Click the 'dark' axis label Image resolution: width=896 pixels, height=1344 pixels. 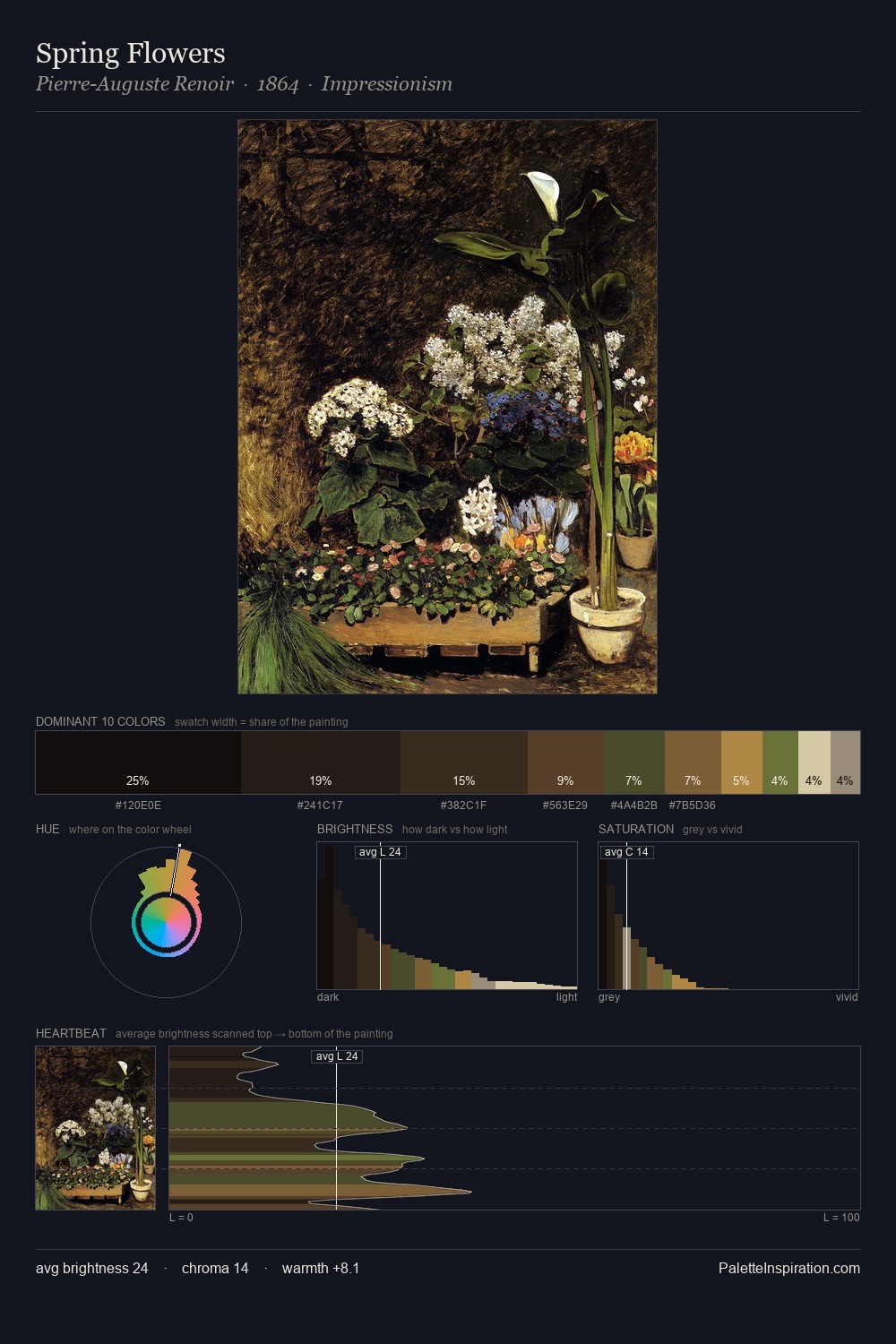click(328, 997)
